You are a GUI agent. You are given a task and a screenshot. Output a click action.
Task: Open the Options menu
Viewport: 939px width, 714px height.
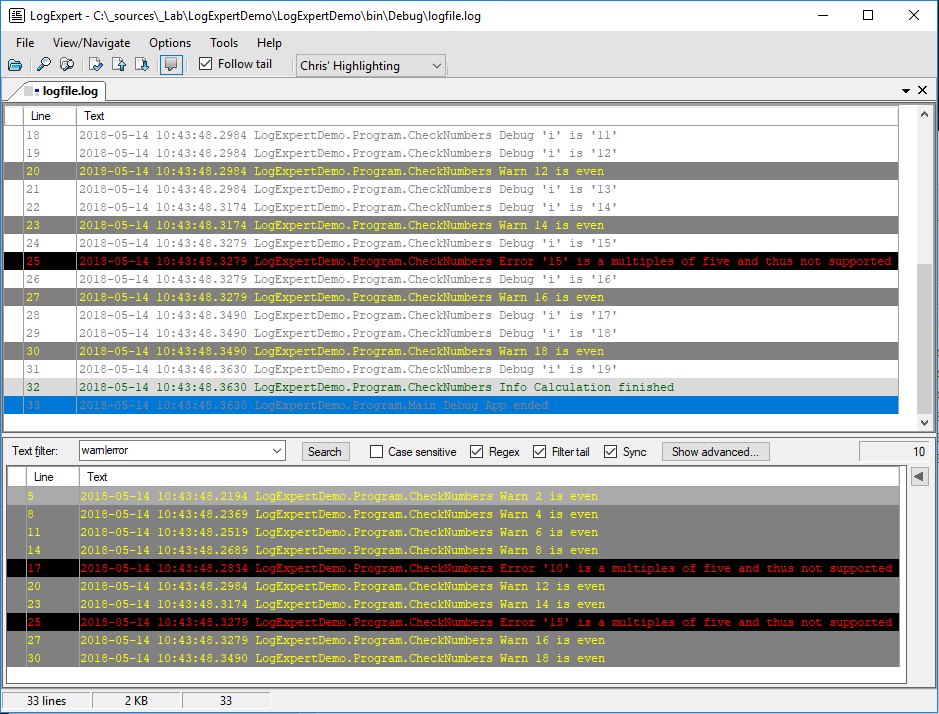(170, 43)
